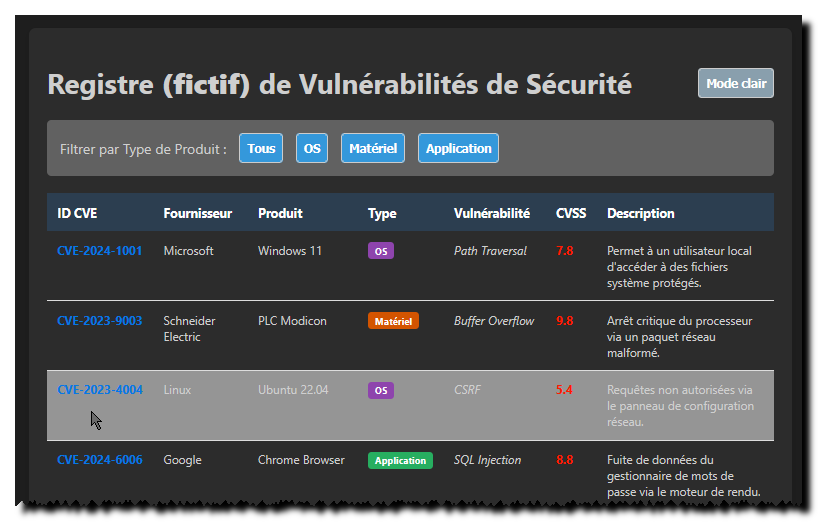Viewport: 818px width, 528px height.
Task: Click the Description column header
Action: (x=641, y=213)
